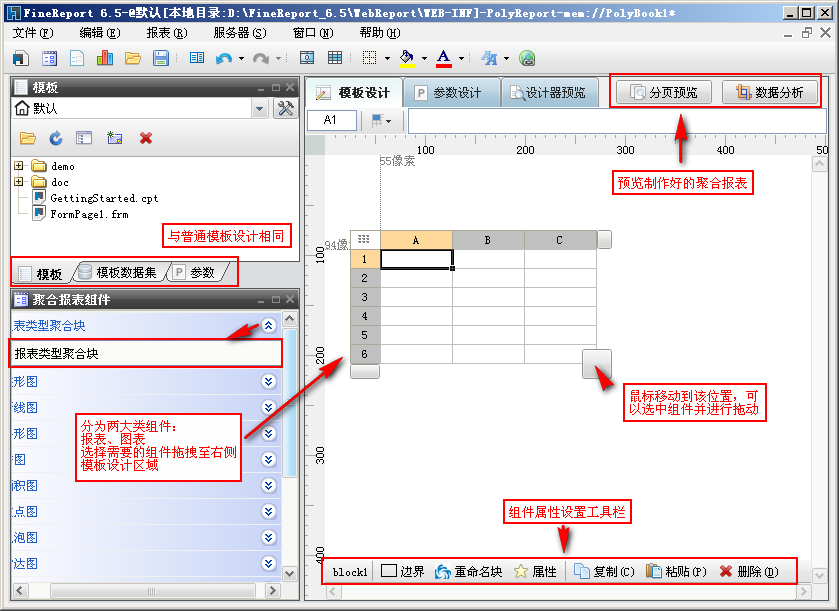Click the formula input field
This screenshot has width=839, height=611.
617,120
